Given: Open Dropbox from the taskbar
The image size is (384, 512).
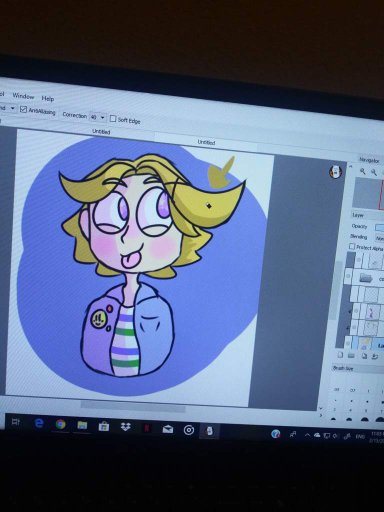Looking at the screenshot, I should pos(125,426).
